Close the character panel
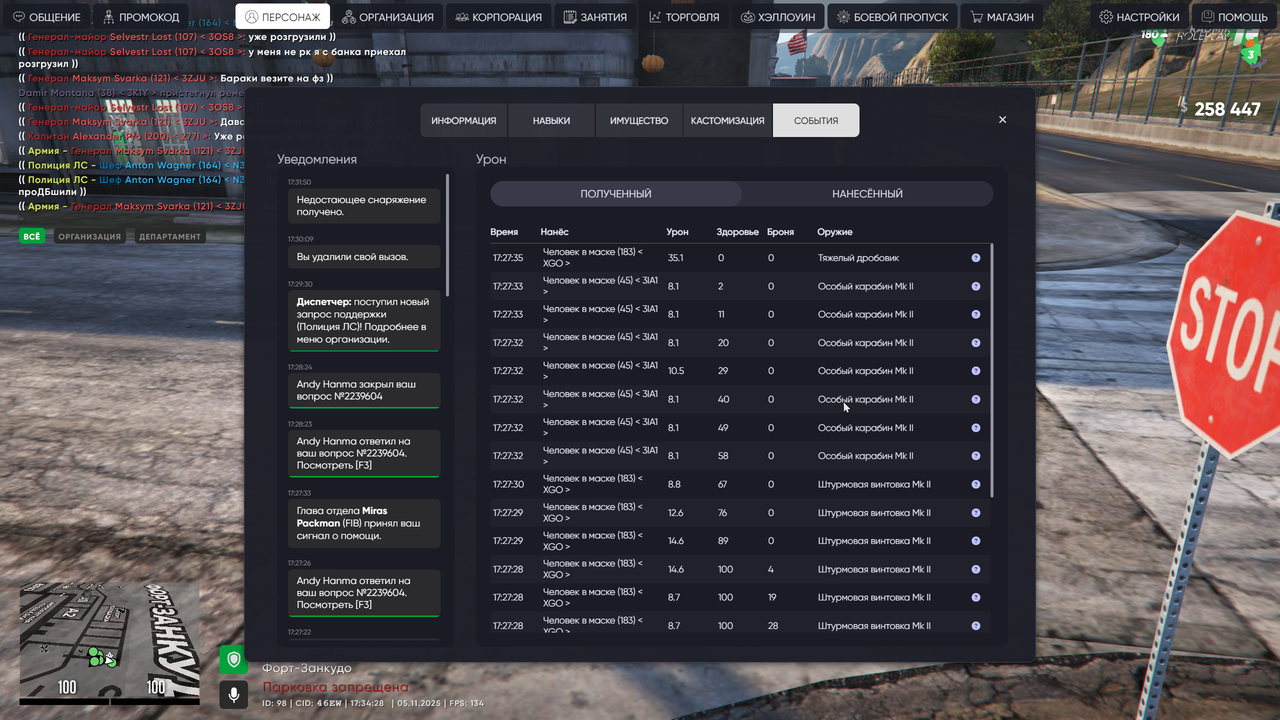Screen dimensions: 1280x720 [x=1003, y=120]
